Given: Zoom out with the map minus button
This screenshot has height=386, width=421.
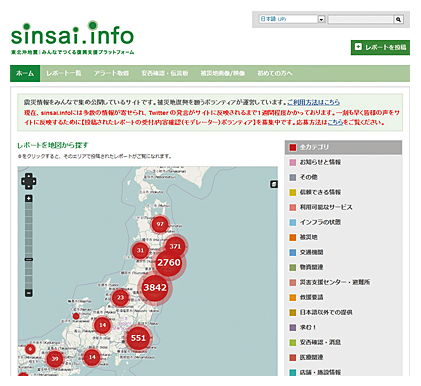Looking at the screenshot, I should [29, 293].
